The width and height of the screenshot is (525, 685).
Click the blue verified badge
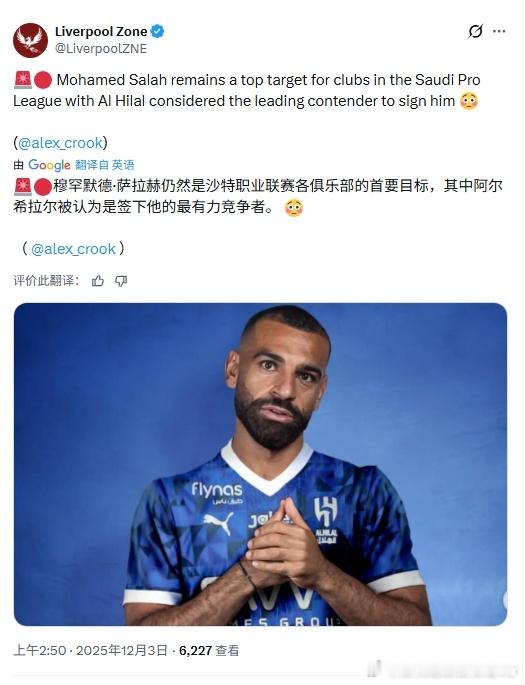click(157, 31)
